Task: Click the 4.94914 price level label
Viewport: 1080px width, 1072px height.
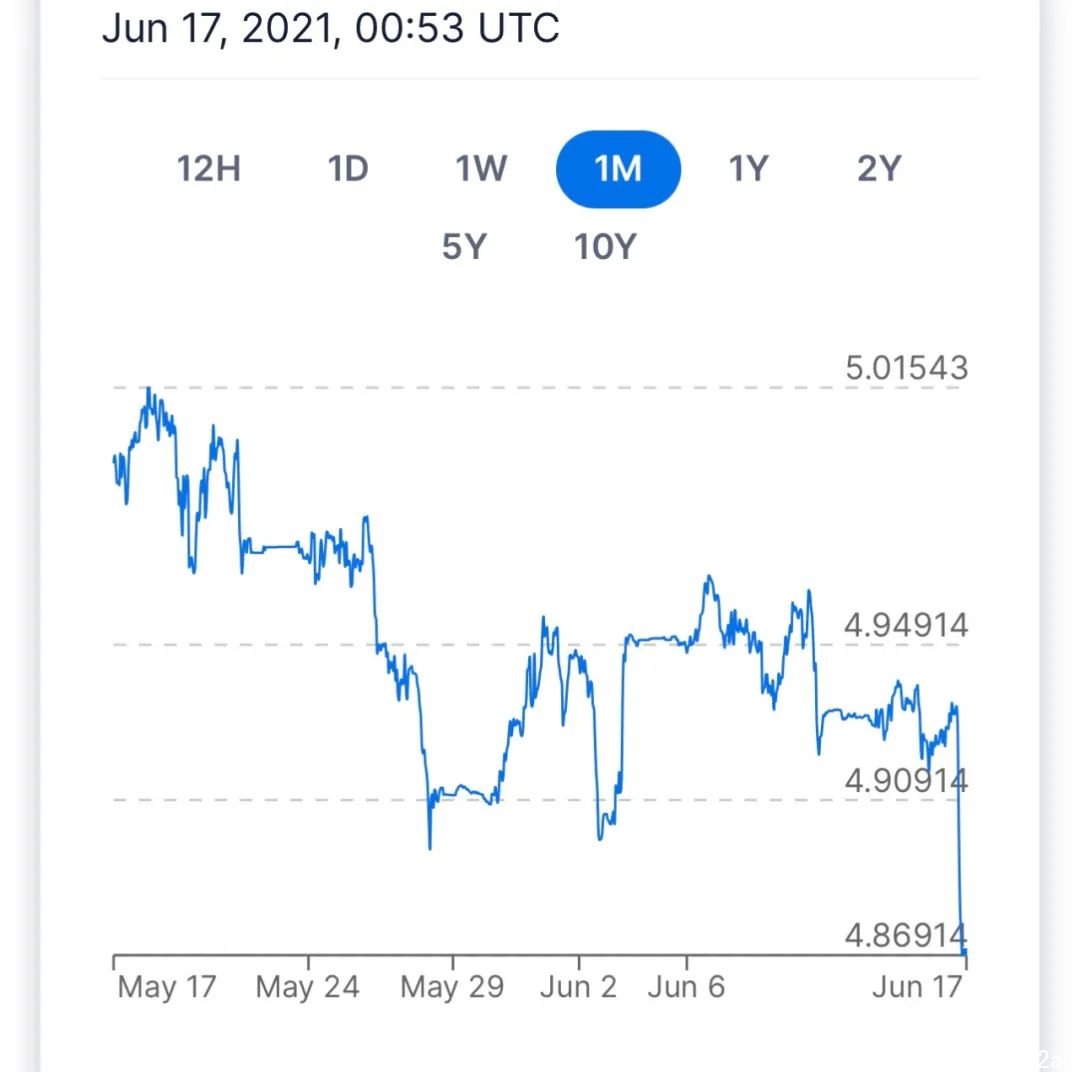Action: click(x=906, y=626)
